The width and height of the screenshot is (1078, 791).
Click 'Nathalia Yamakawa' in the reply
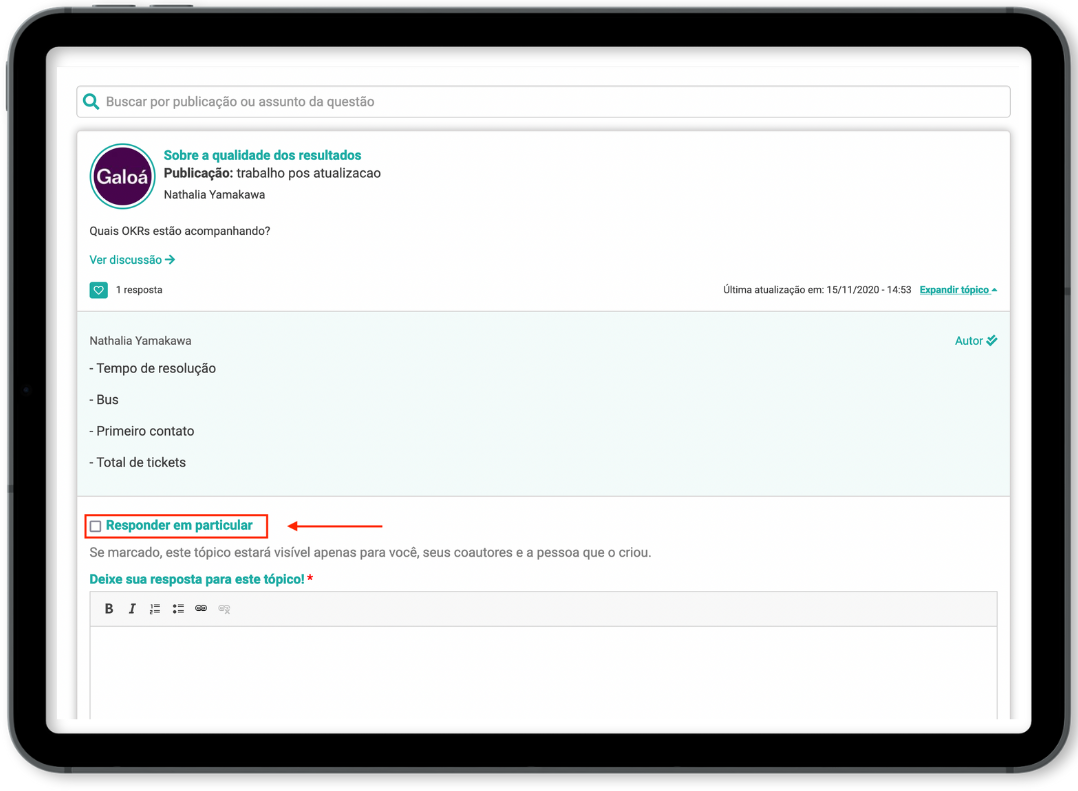(x=140, y=341)
